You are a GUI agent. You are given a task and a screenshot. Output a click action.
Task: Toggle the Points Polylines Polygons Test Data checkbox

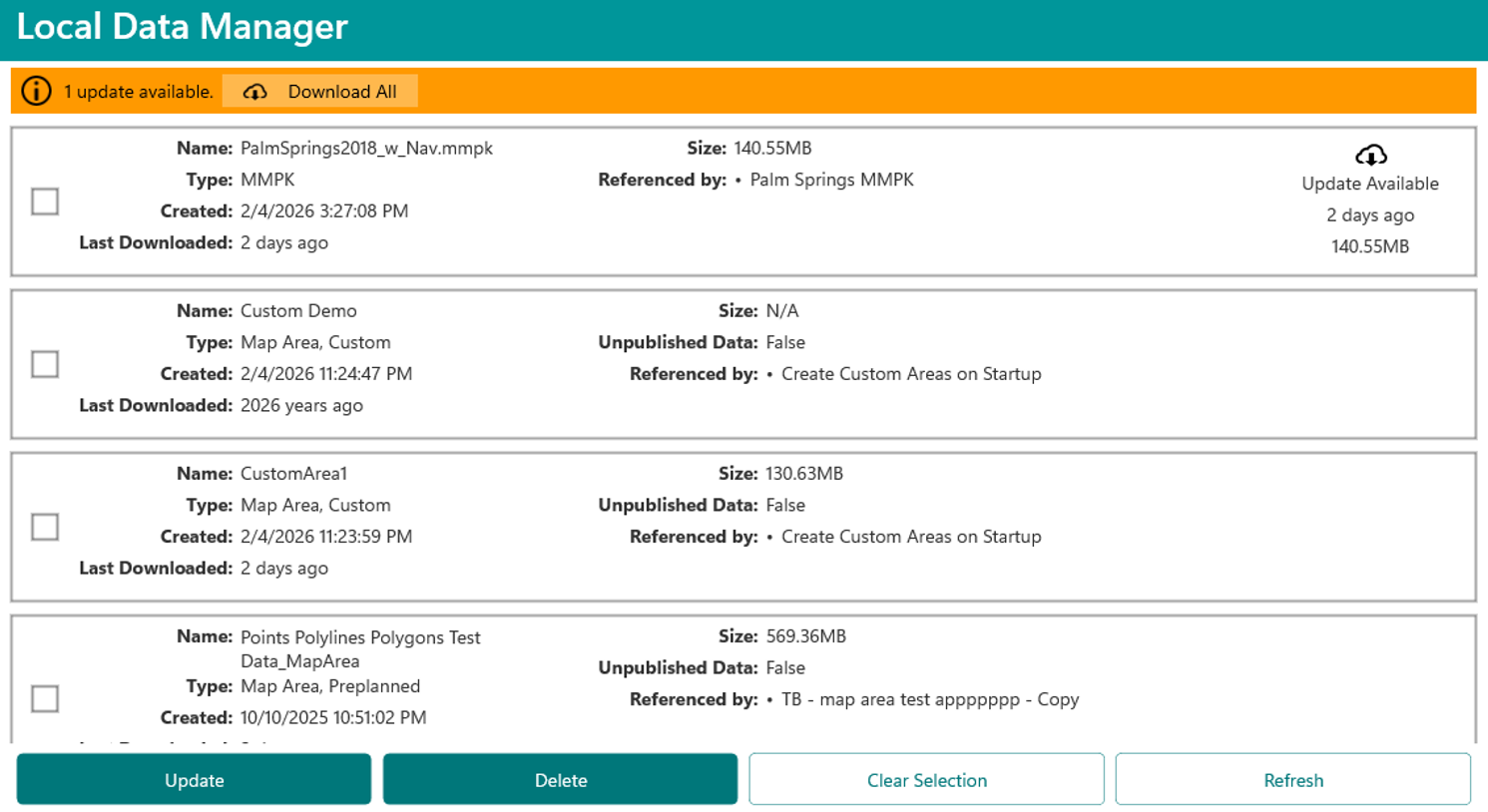45,698
